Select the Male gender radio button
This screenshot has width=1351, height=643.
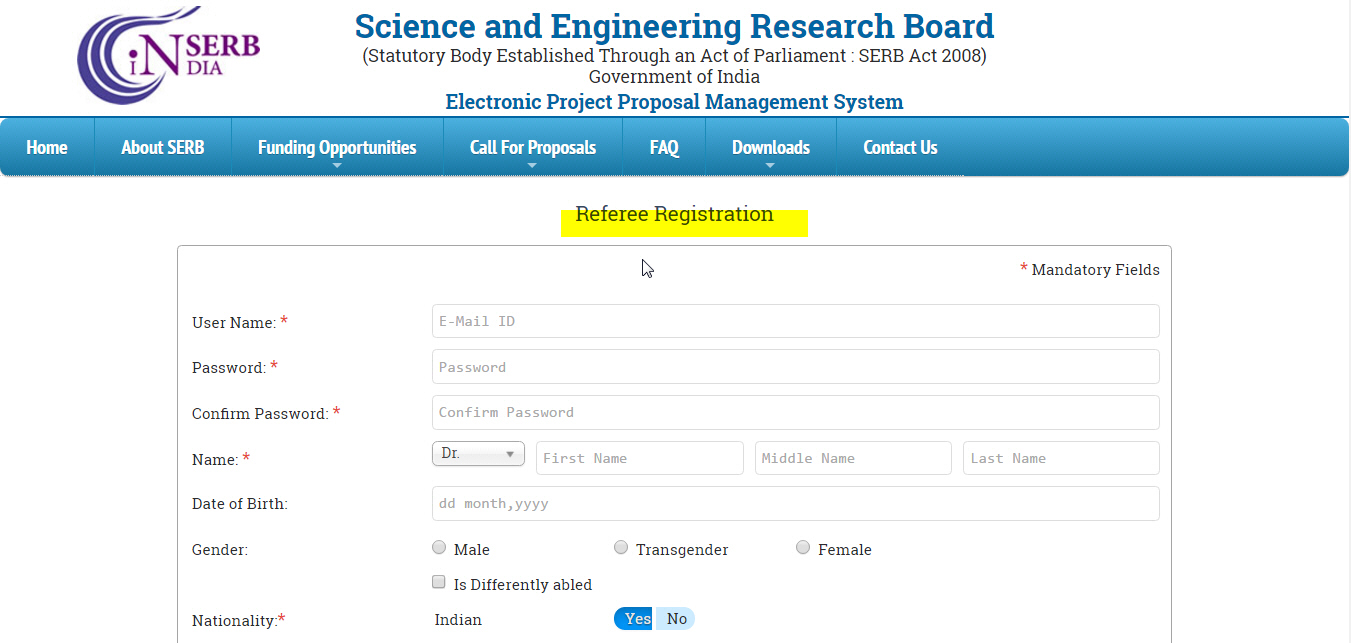tap(439, 548)
